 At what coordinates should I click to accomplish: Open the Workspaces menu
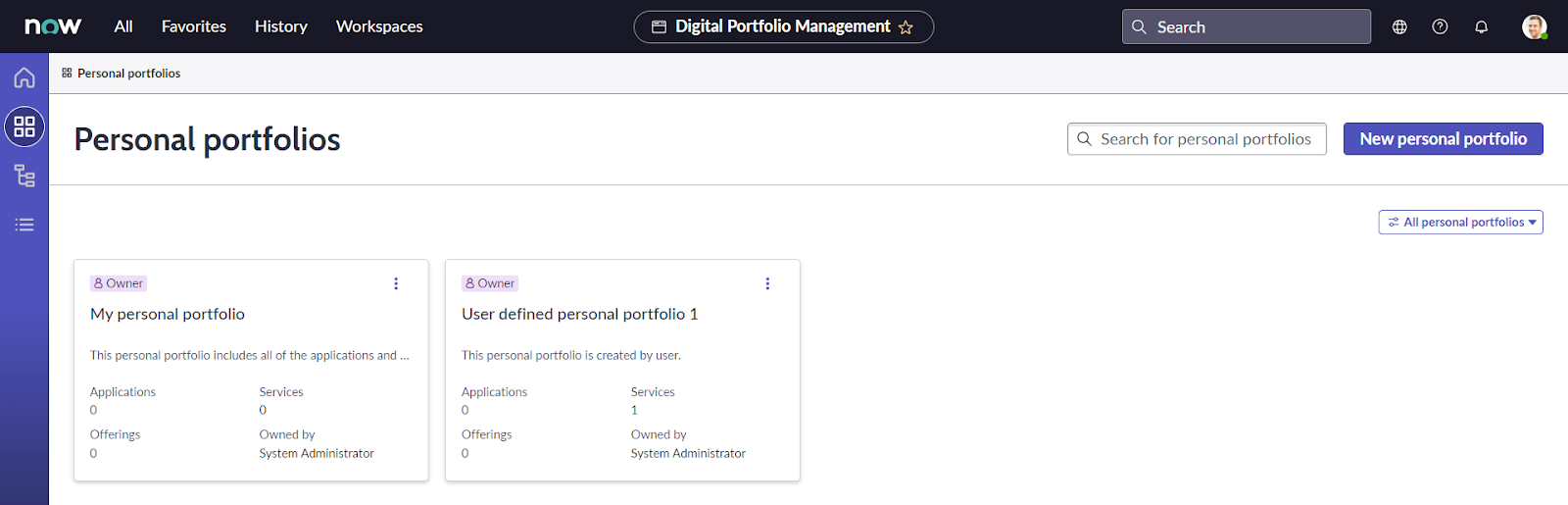pos(379,26)
